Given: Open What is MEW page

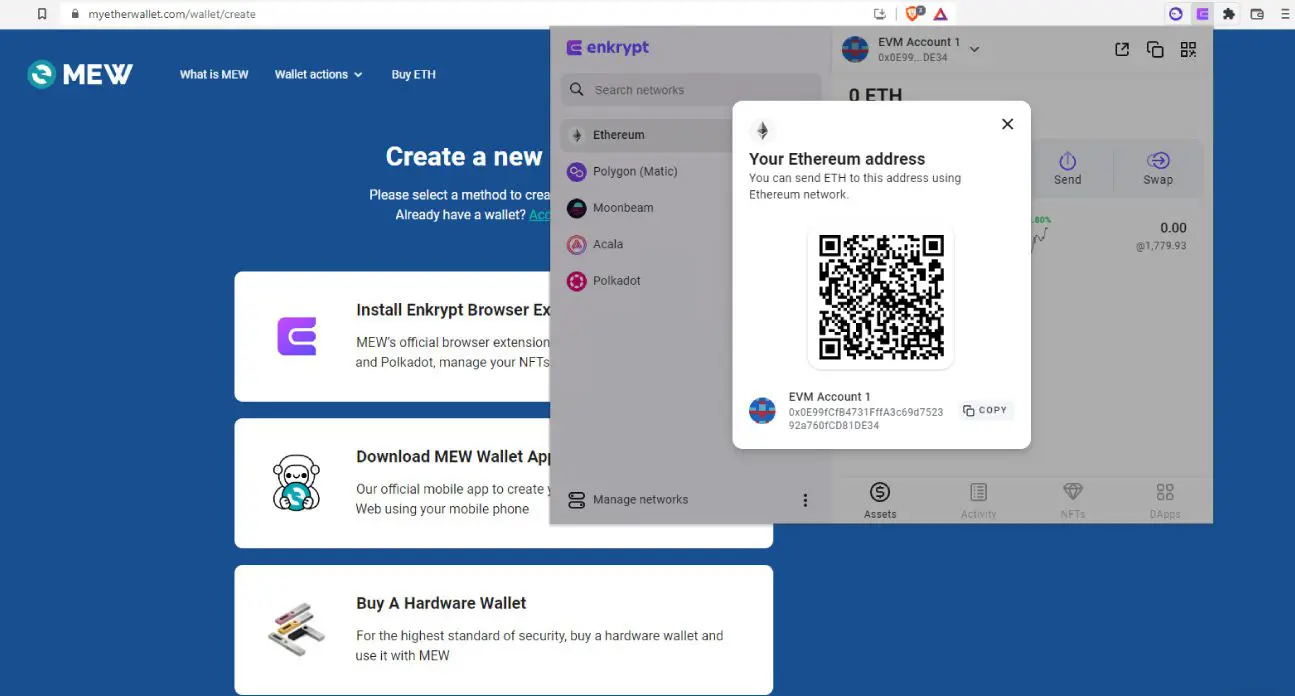Looking at the screenshot, I should coord(214,74).
